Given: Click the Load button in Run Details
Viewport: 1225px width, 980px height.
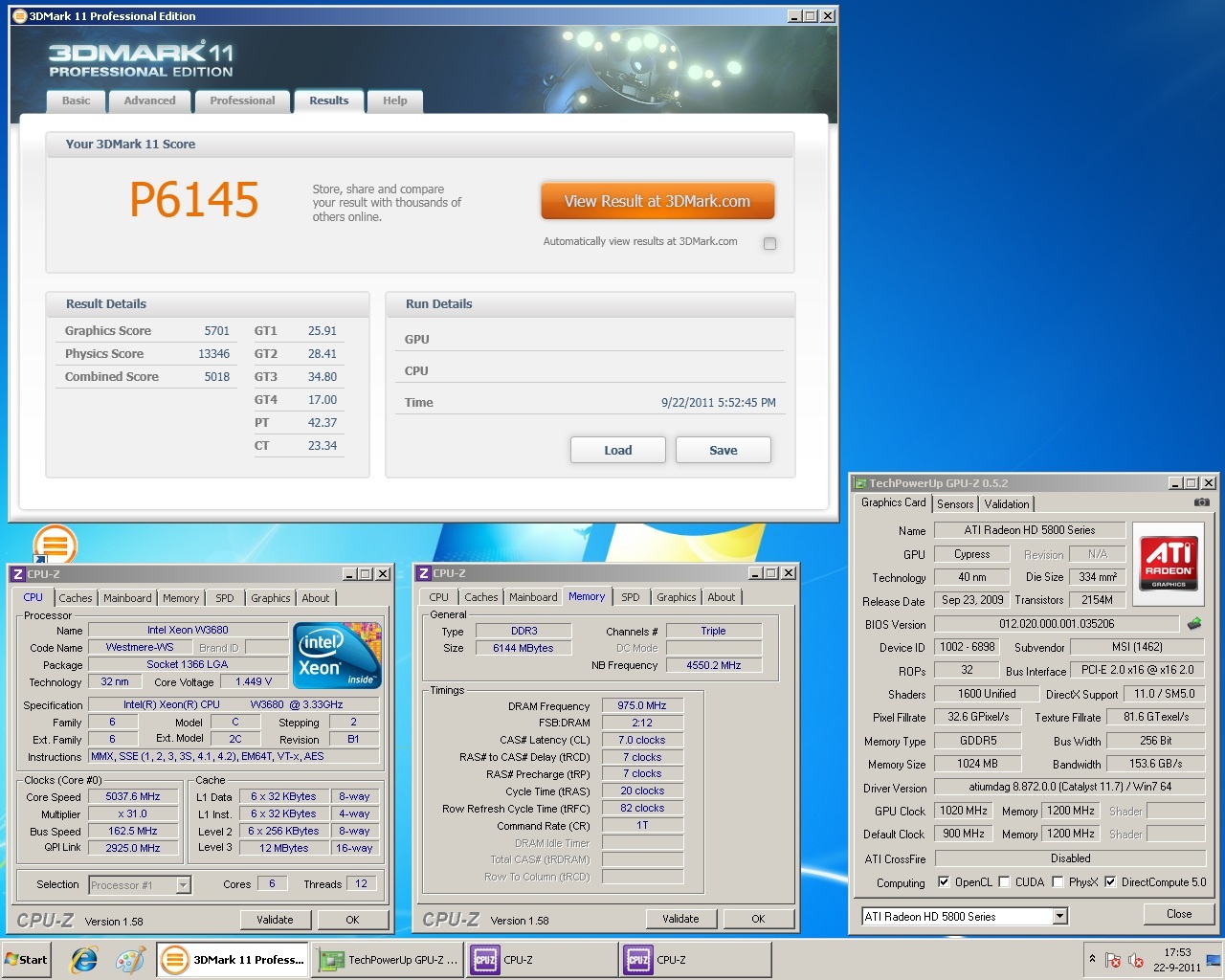Looking at the screenshot, I should pyautogui.click(x=618, y=450).
